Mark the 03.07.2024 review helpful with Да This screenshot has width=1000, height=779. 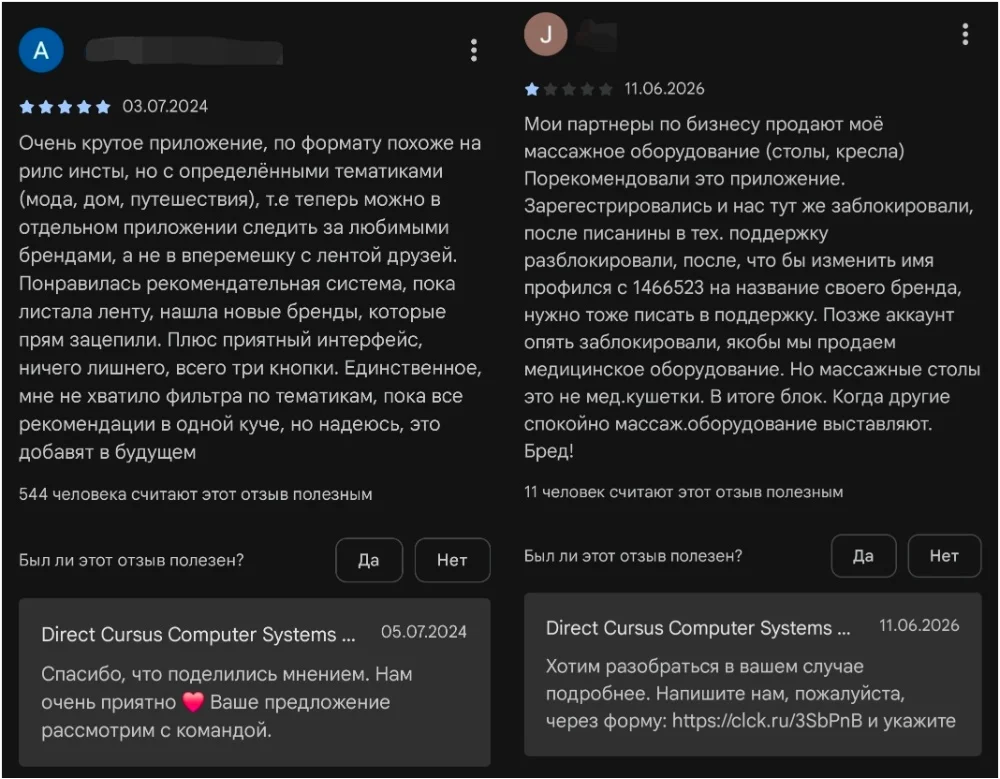tap(369, 560)
